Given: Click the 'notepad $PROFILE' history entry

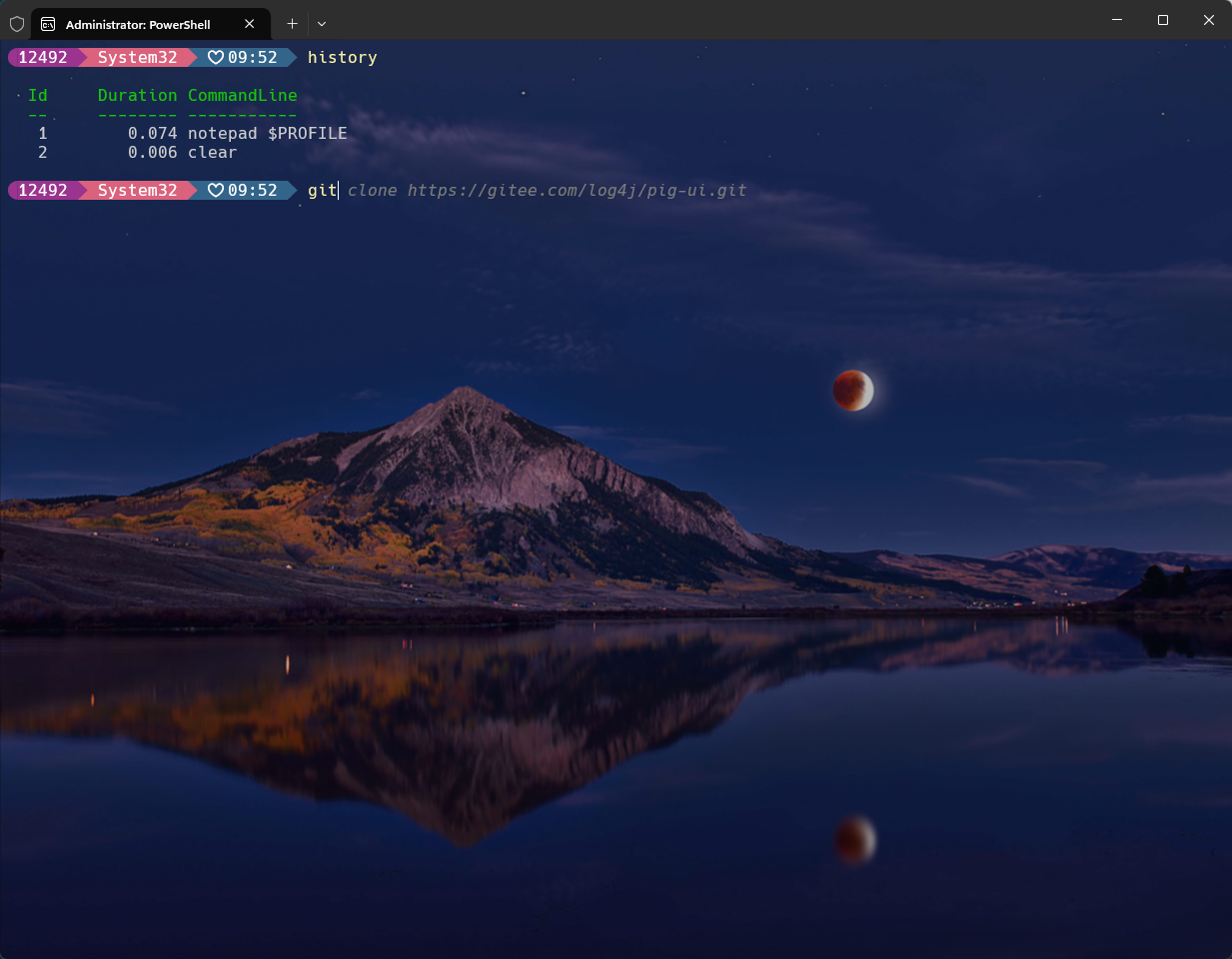Looking at the screenshot, I should coord(267,133).
